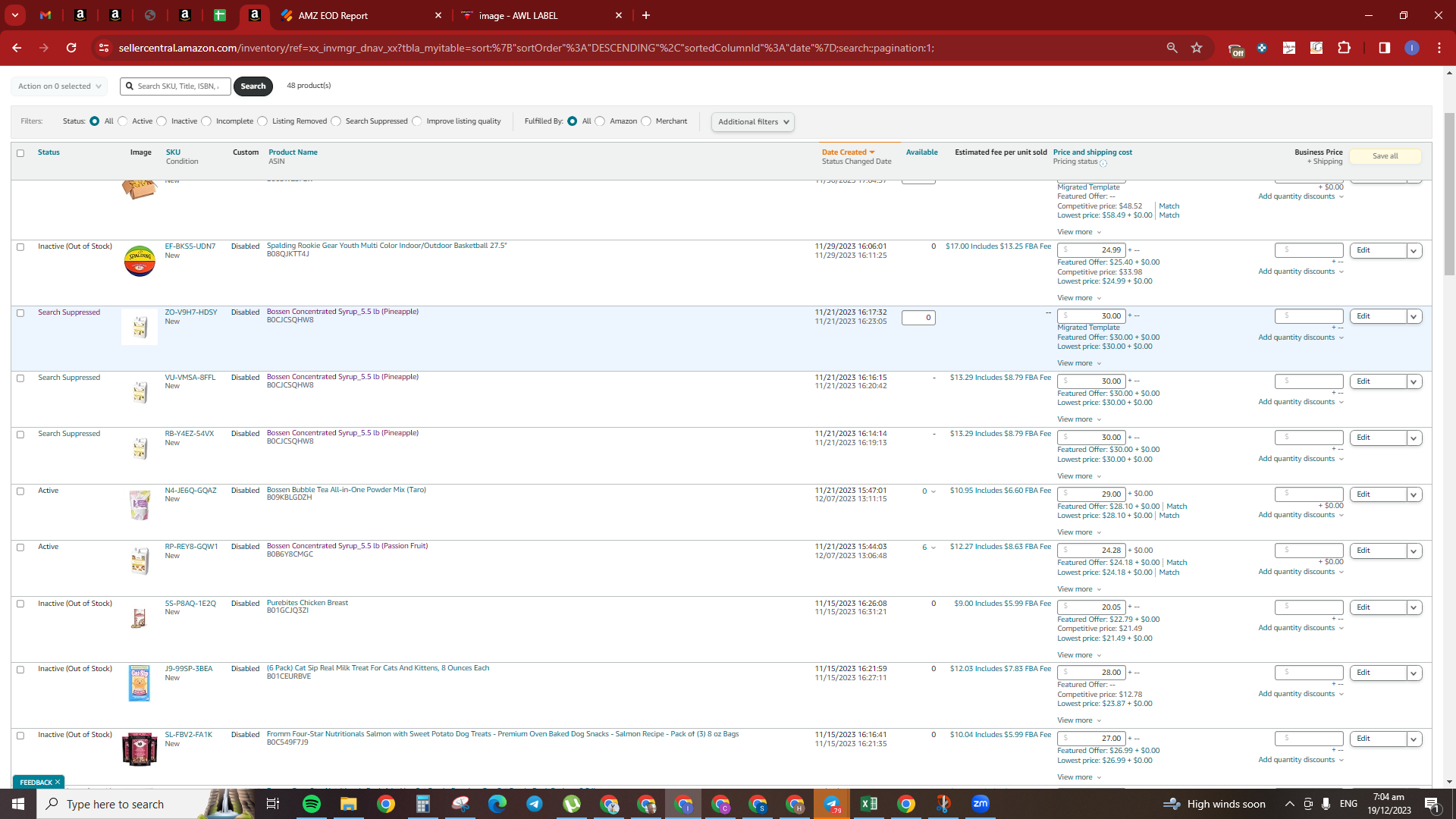Open the Chrome profile avatar

(1411, 48)
